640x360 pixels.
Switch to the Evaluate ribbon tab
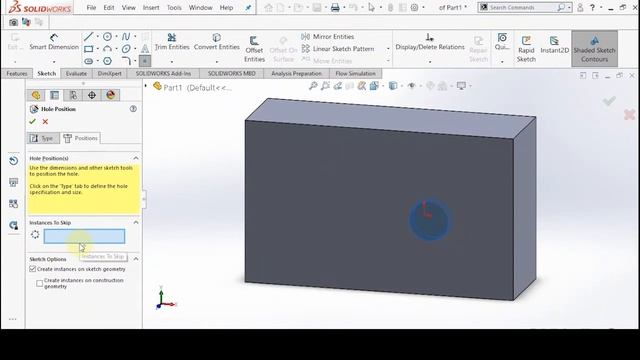tap(76, 73)
